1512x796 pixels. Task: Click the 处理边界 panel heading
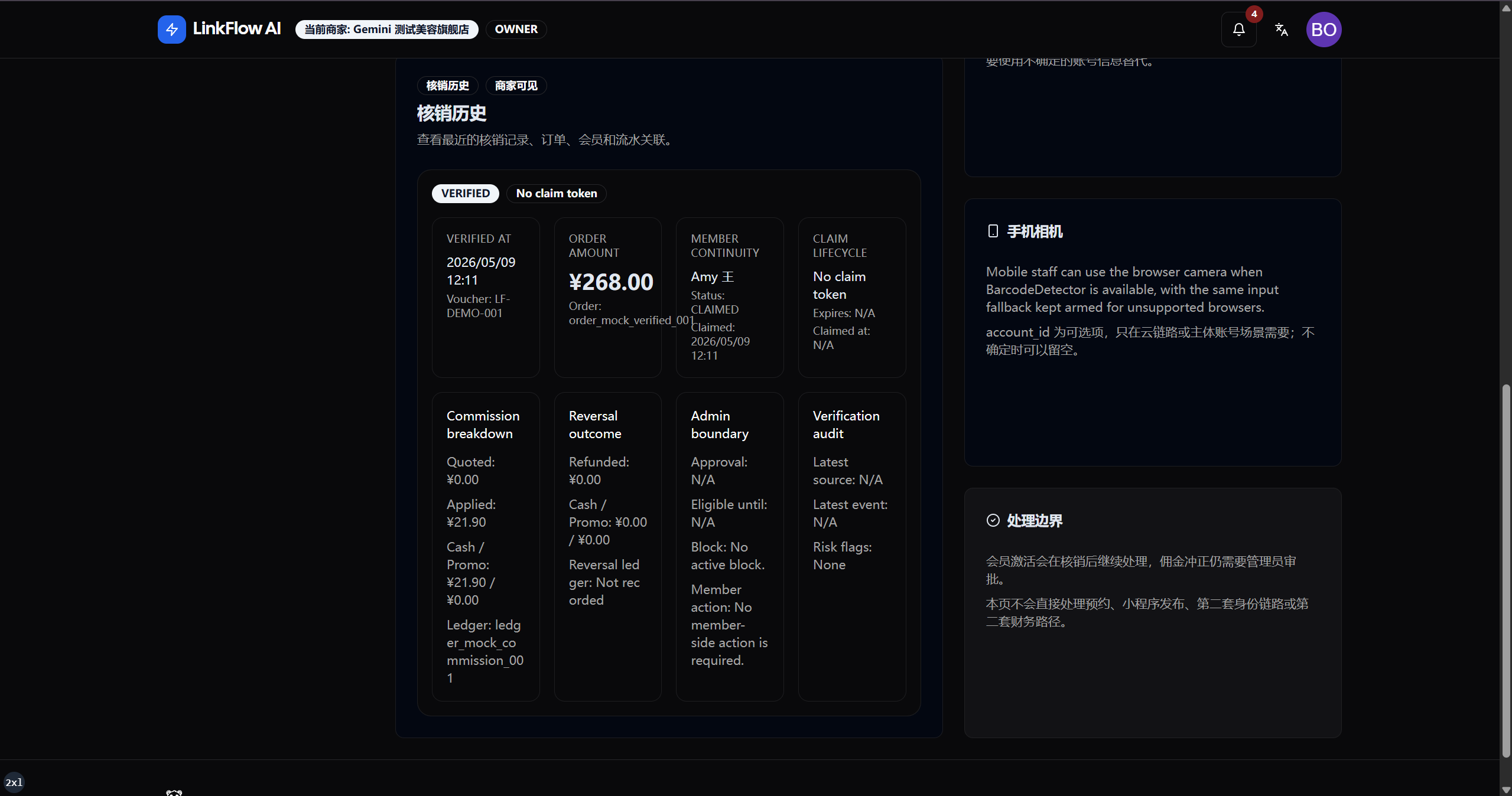(1035, 521)
